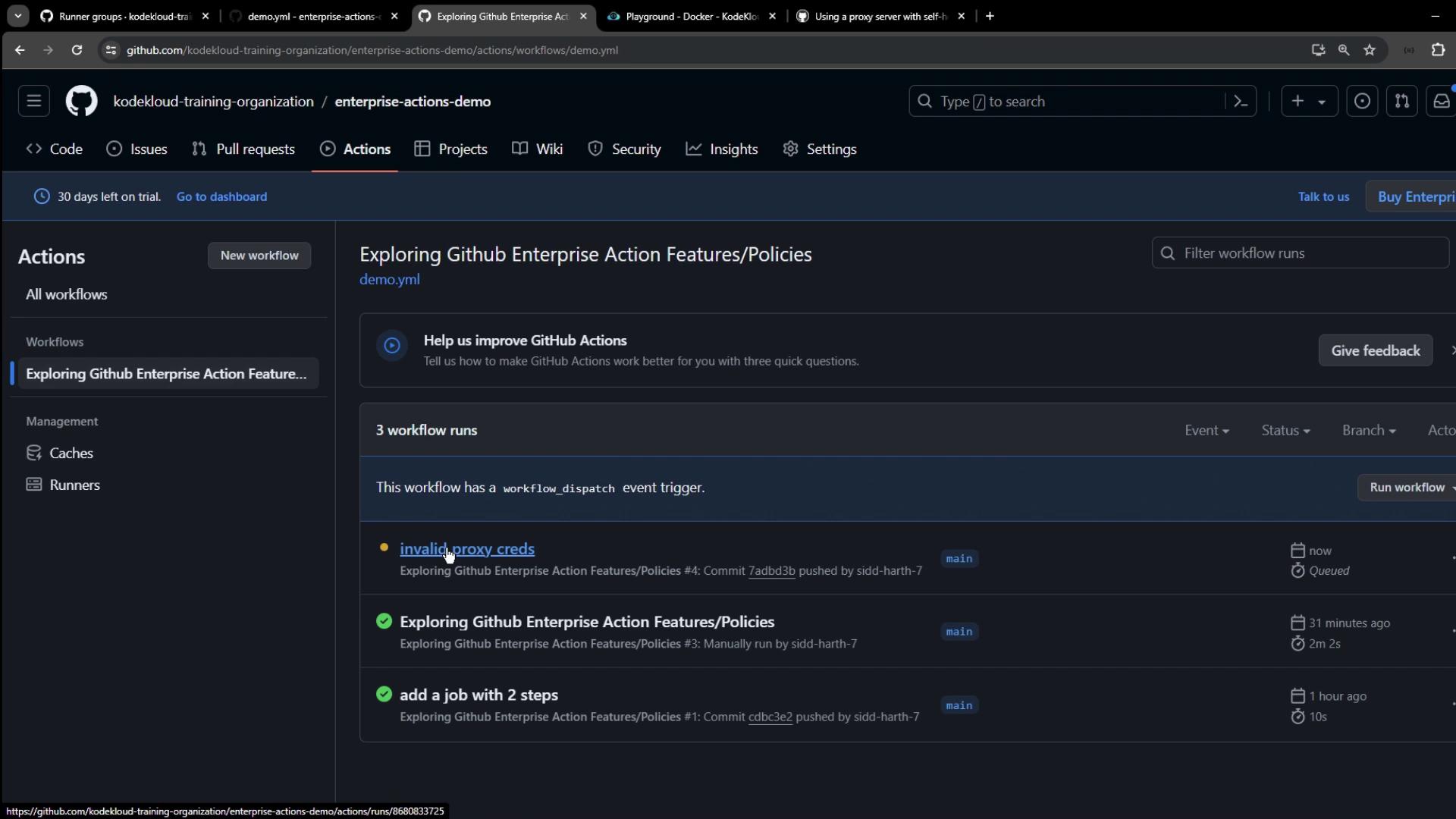Open the Run workflow dropdown
This screenshot has width=1456, height=819.
[1408, 488]
